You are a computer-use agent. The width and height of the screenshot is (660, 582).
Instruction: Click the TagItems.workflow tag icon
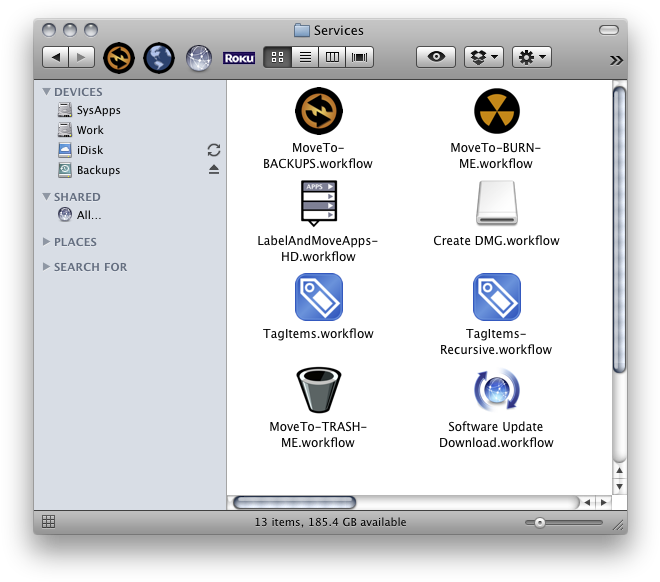point(318,297)
